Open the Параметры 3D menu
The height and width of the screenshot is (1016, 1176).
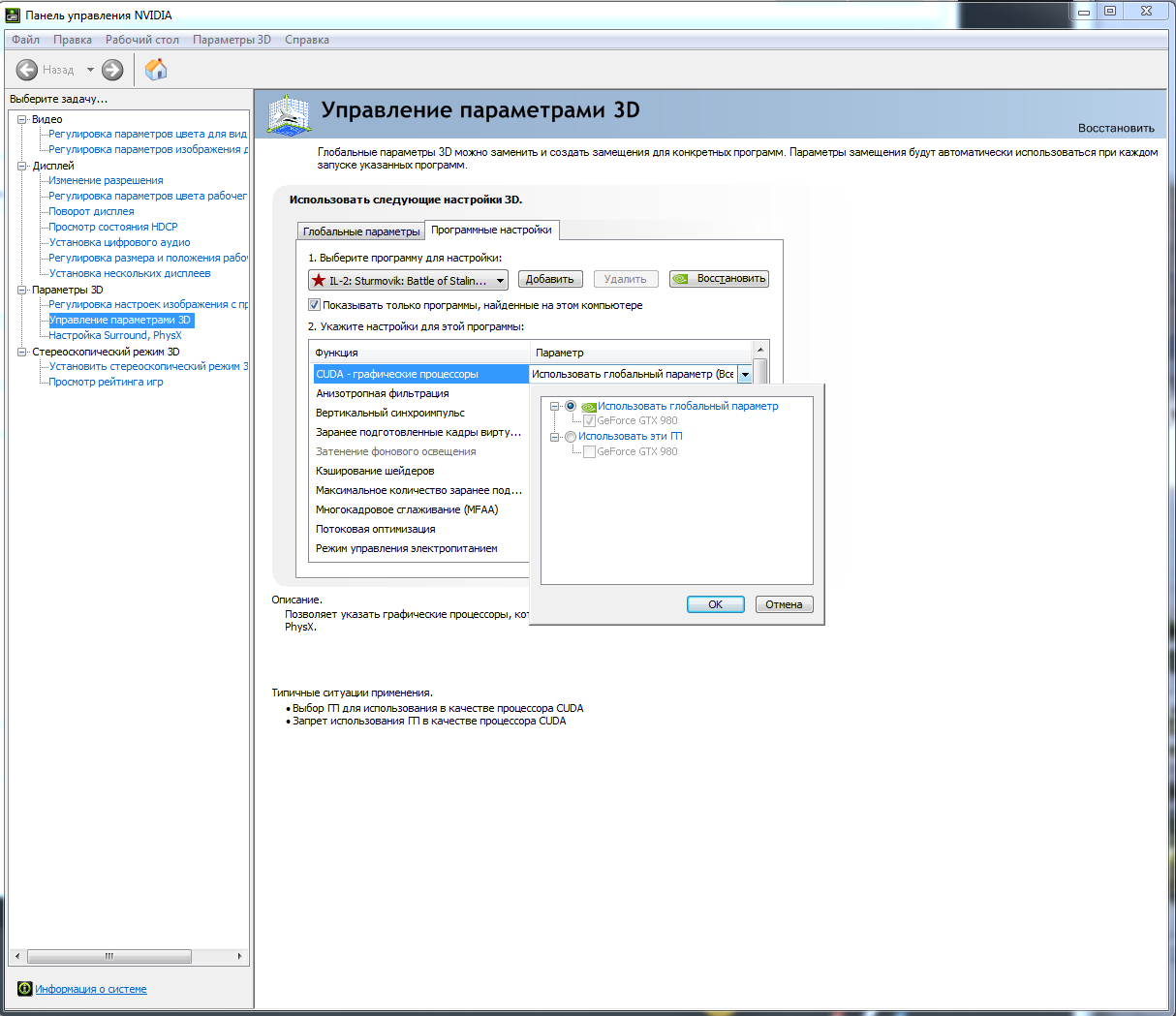point(232,40)
